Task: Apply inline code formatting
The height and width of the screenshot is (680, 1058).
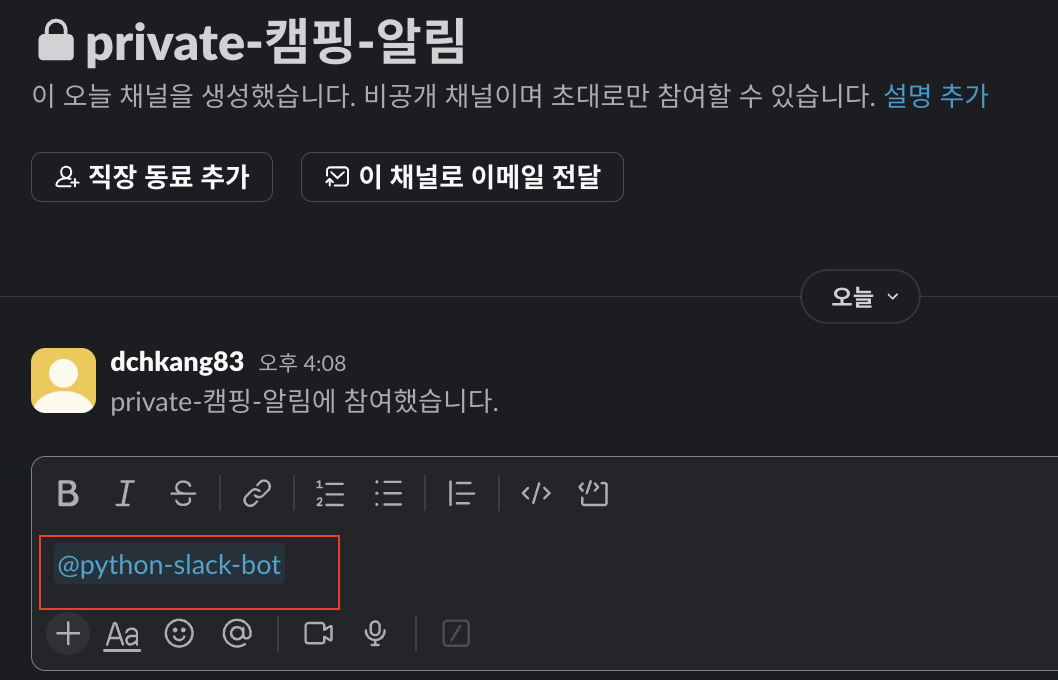Action: 535,493
